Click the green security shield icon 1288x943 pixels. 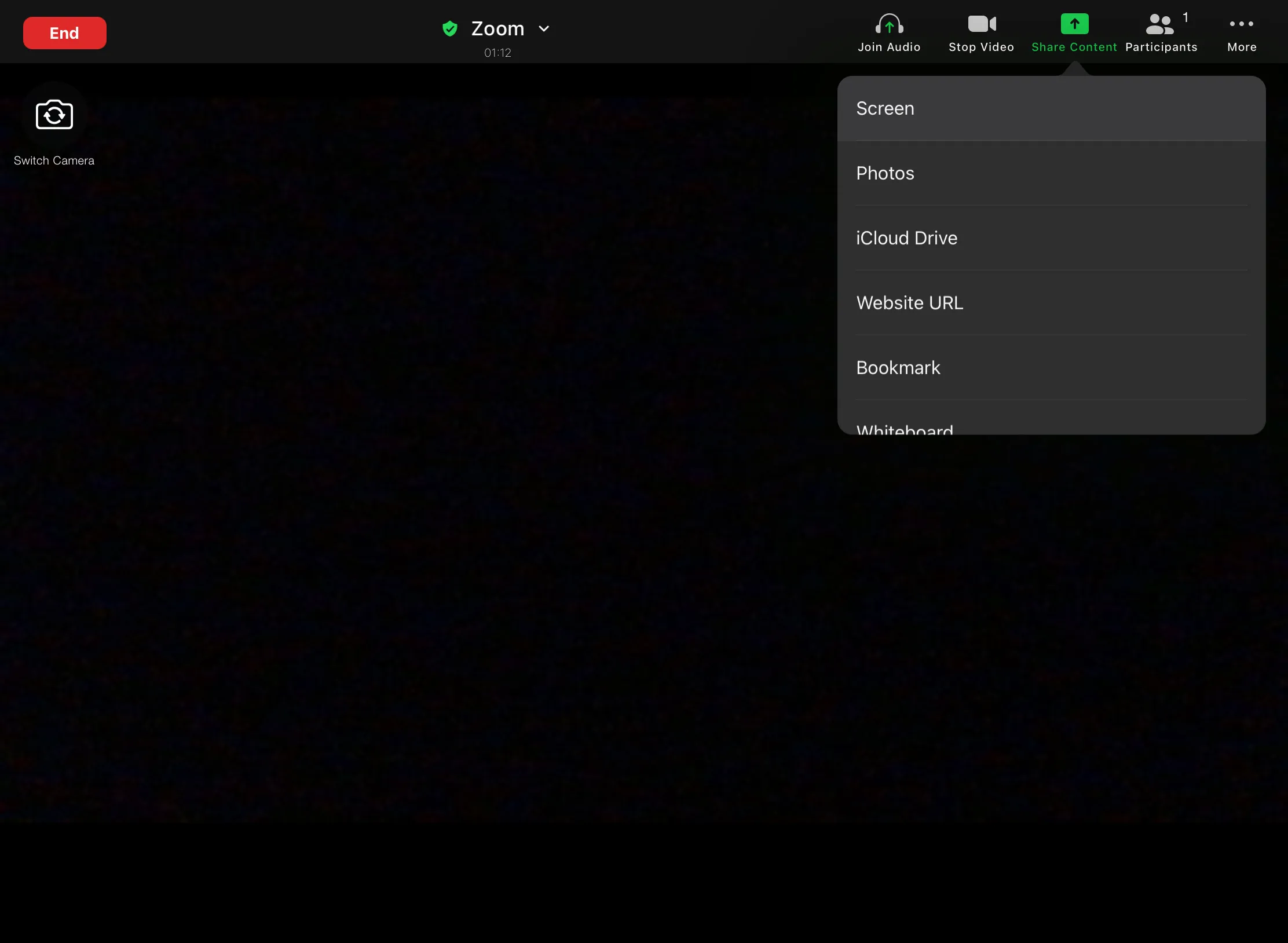[450, 28]
